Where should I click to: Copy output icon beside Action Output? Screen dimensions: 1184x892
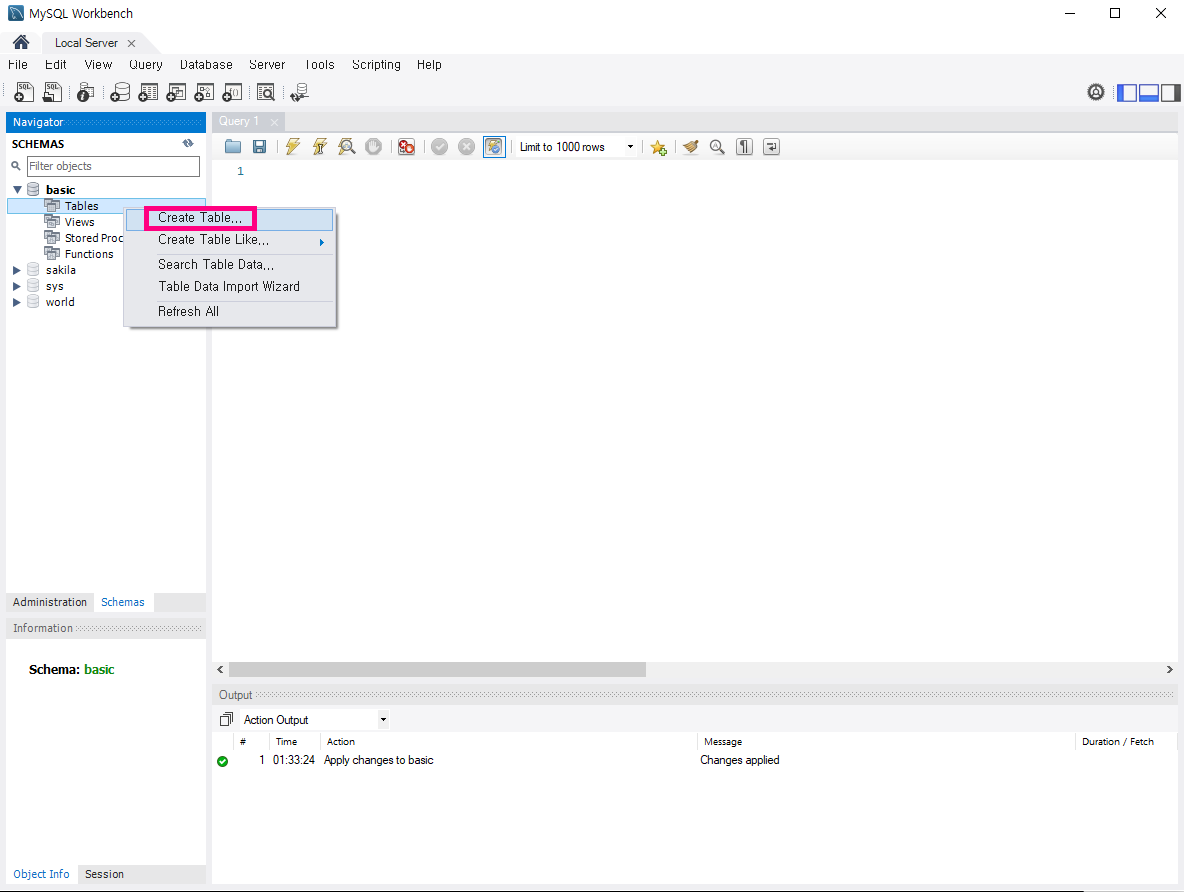coord(226,719)
